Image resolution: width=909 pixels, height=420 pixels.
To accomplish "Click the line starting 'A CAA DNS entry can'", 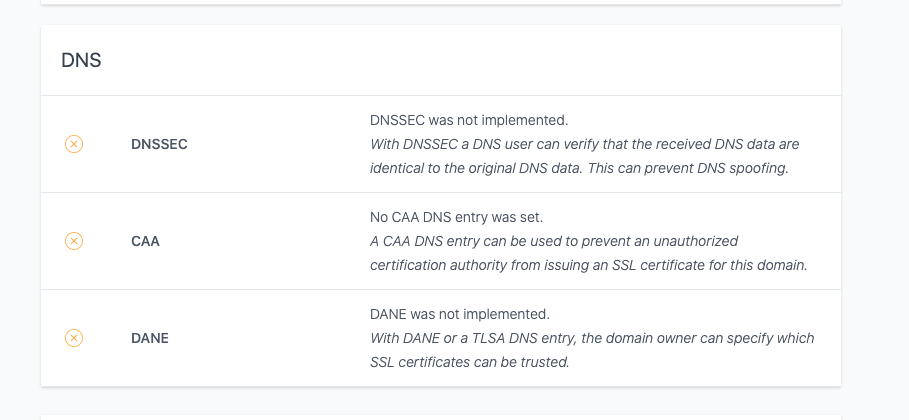I will pyautogui.click(x=554, y=241).
